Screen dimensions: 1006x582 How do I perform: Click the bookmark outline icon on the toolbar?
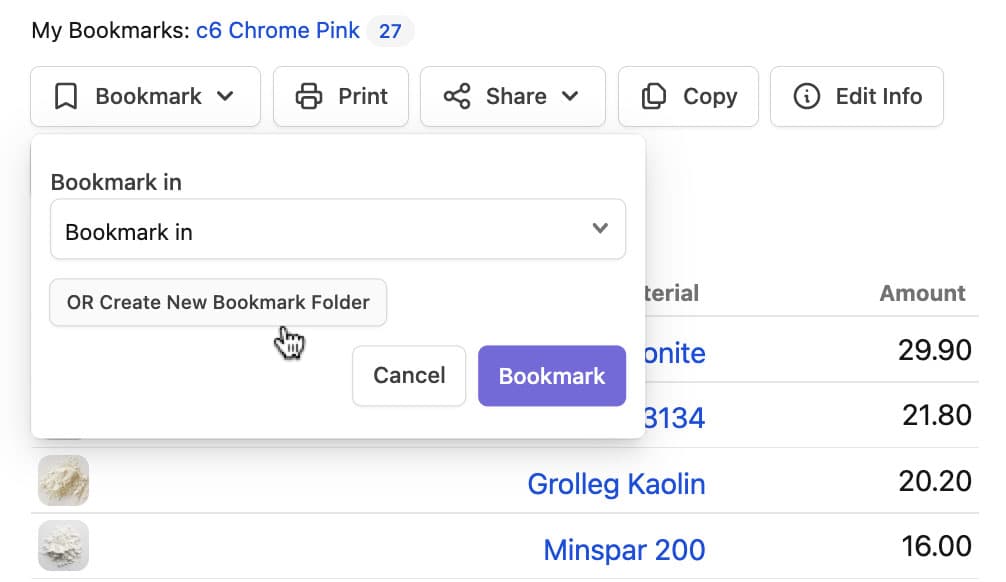click(66, 96)
